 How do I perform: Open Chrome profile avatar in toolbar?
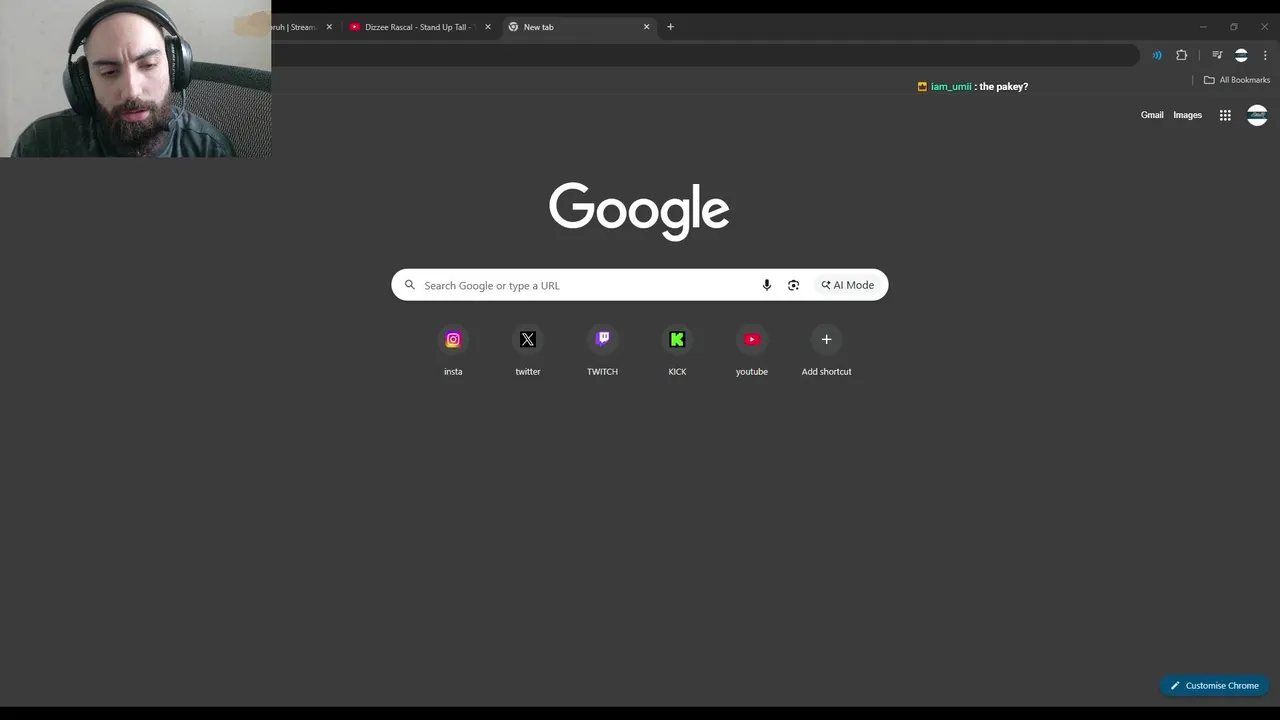pos(1241,55)
